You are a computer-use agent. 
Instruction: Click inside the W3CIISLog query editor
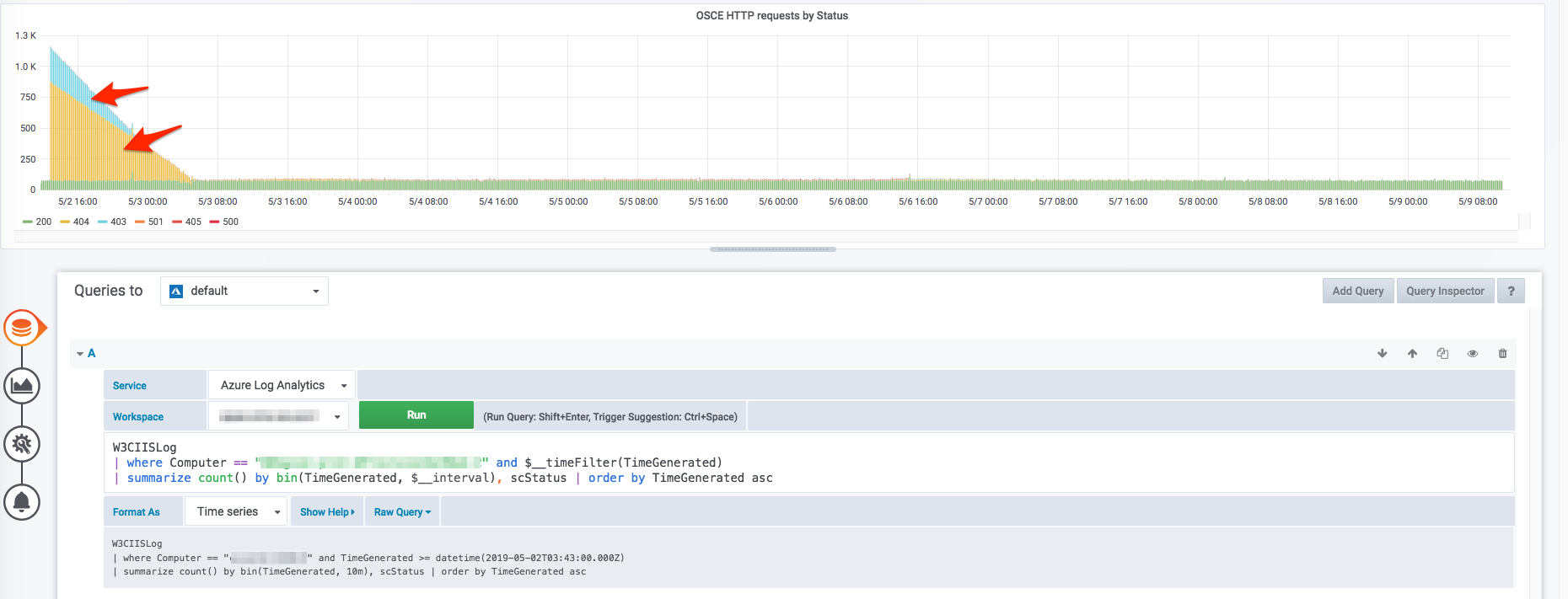coord(809,463)
